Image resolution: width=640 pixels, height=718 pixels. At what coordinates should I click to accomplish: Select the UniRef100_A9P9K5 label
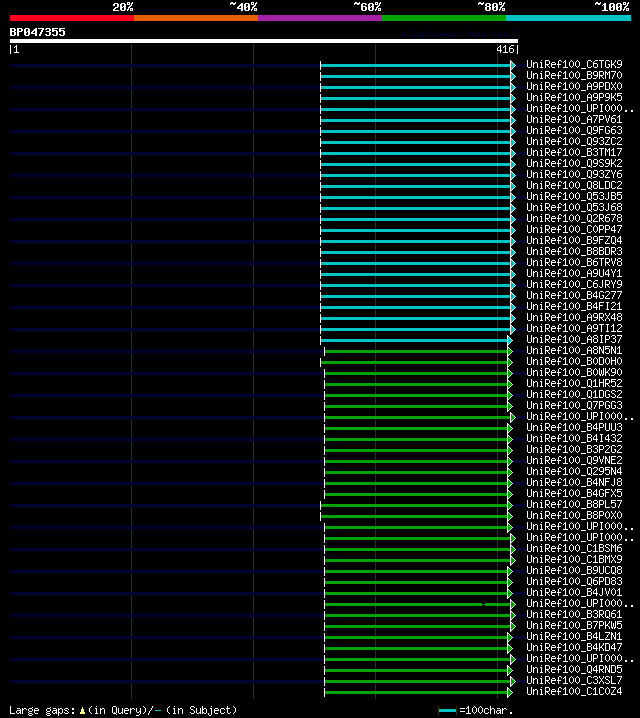click(x=574, y=98)
